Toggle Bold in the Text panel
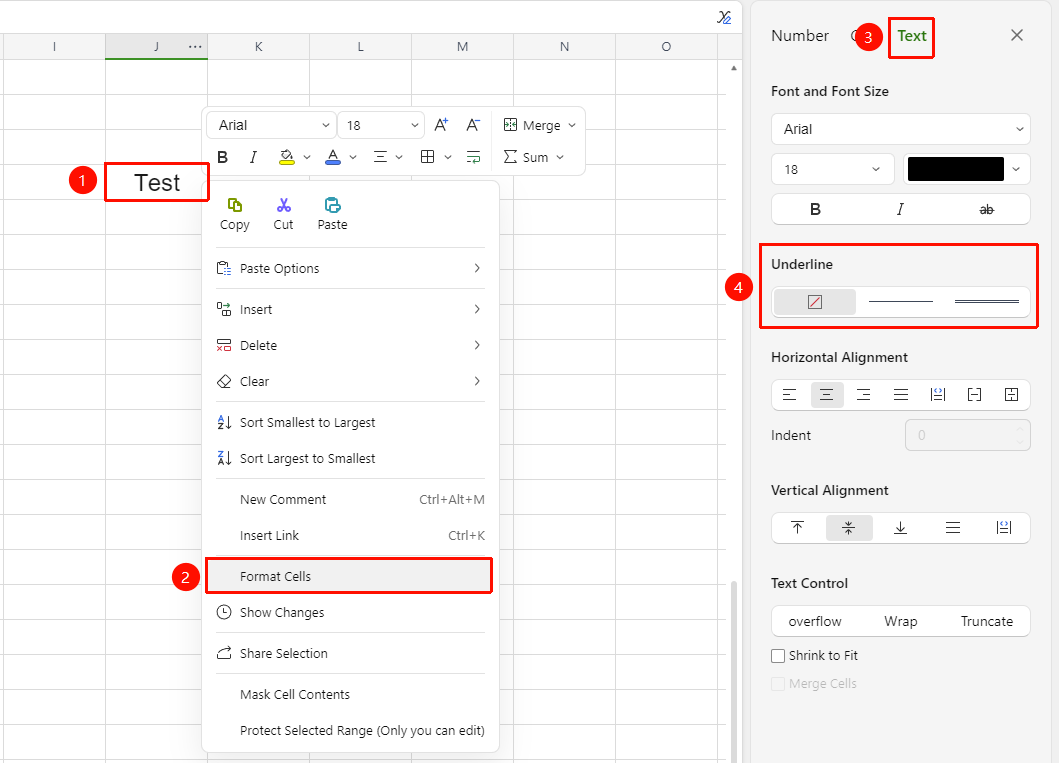 click(815, 209)
